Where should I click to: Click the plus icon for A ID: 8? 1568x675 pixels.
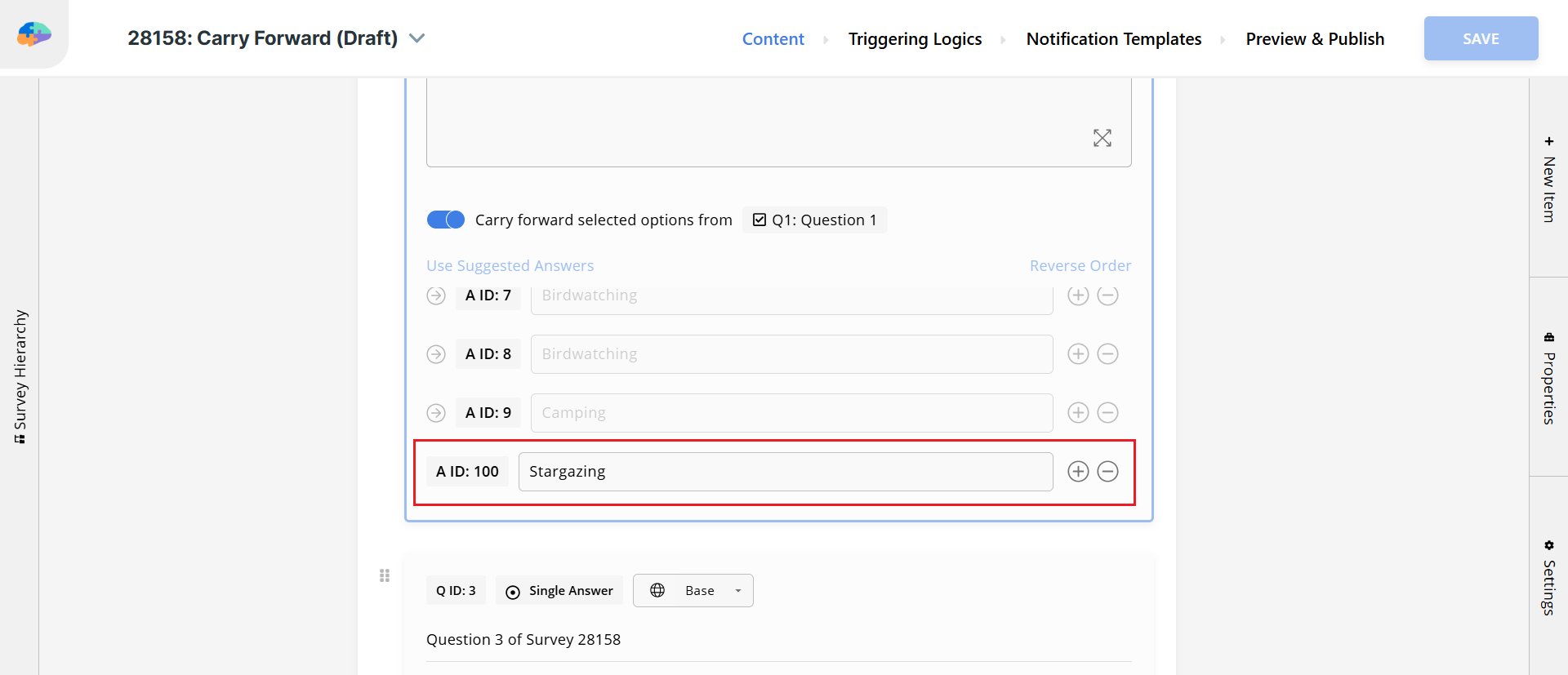(1078, 354)
